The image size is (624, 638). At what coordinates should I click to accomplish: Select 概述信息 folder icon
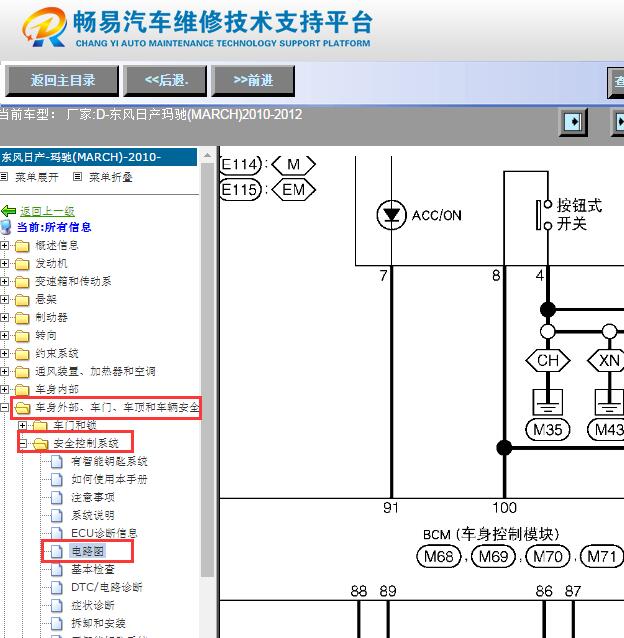[x=22, y=246]
